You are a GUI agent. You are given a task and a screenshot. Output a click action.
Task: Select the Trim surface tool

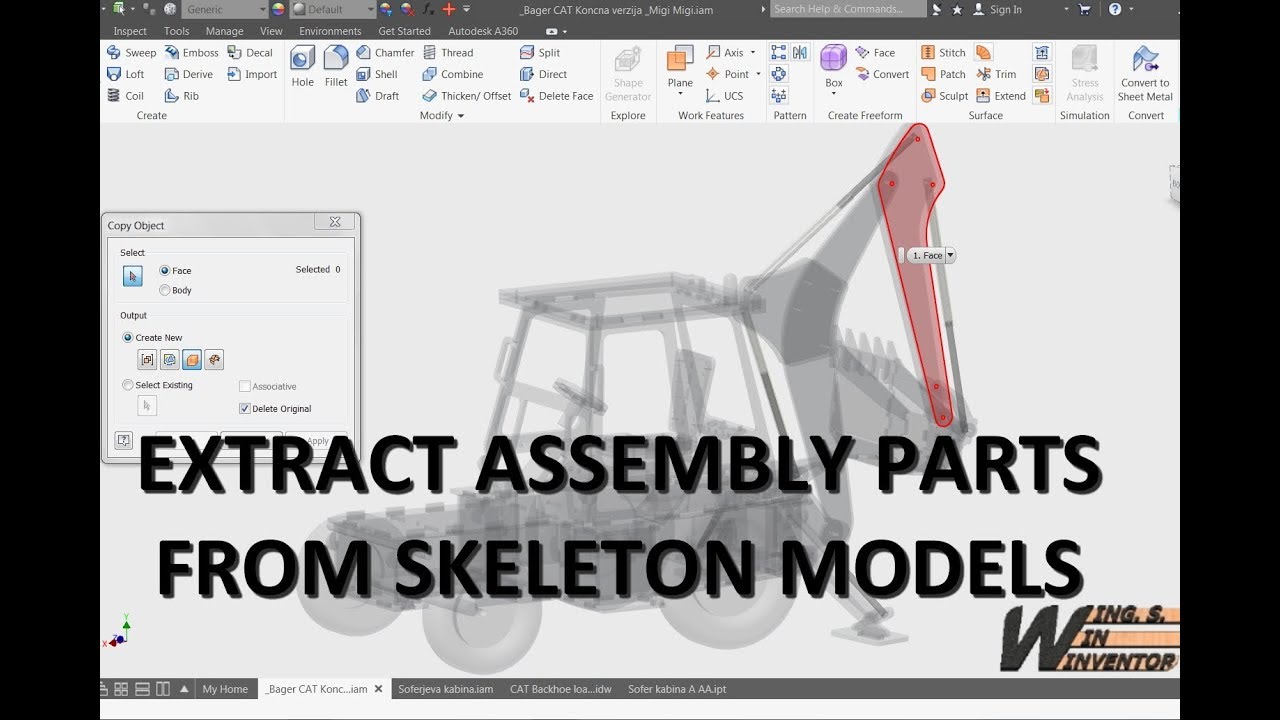click(996, 74)
